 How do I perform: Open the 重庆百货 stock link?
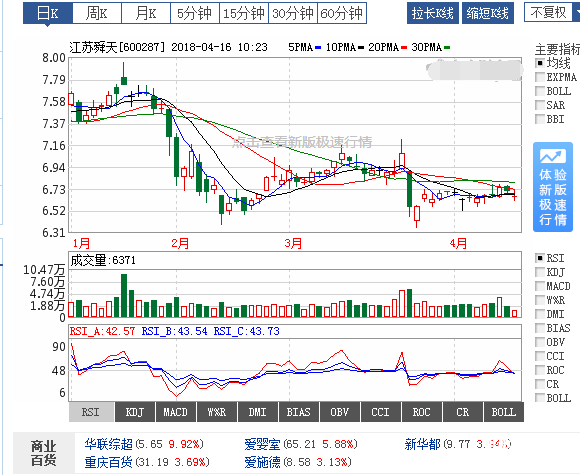click(108, 462)
